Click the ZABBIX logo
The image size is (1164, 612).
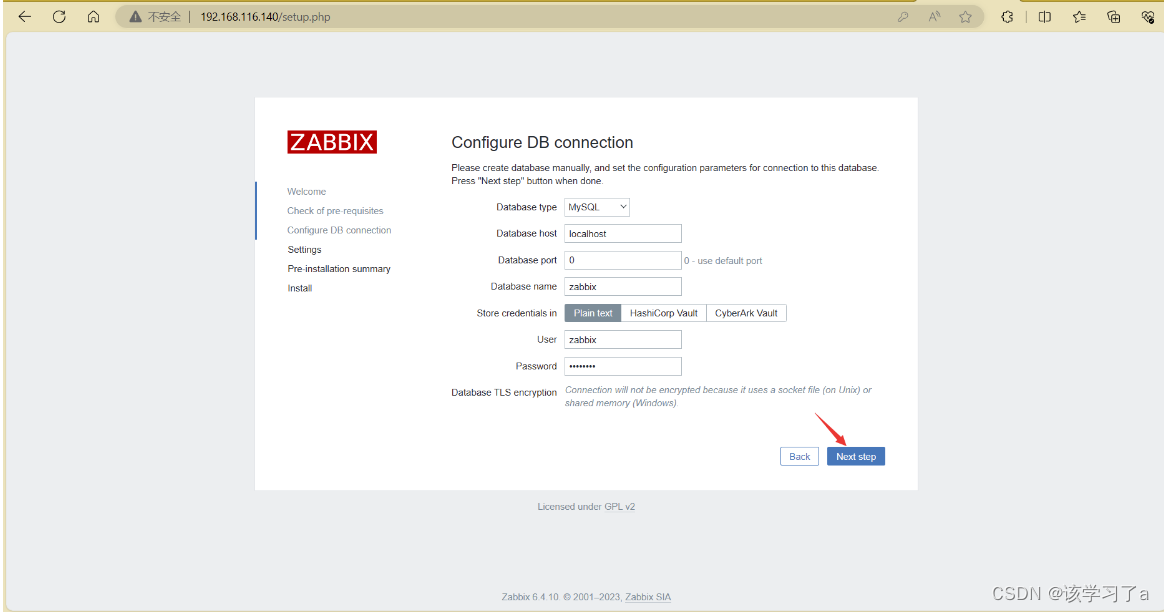pyautogui.click(x=332, y=142)
